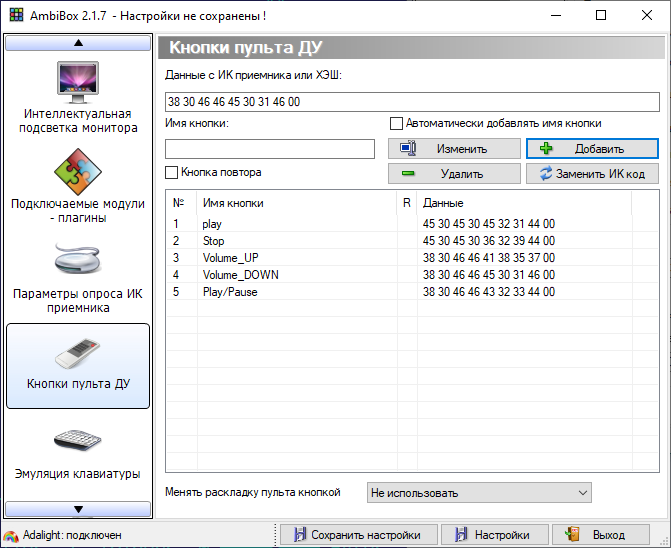Click the button name input field
The width and height of the screenshot is (671, 548).
(269, 149)
